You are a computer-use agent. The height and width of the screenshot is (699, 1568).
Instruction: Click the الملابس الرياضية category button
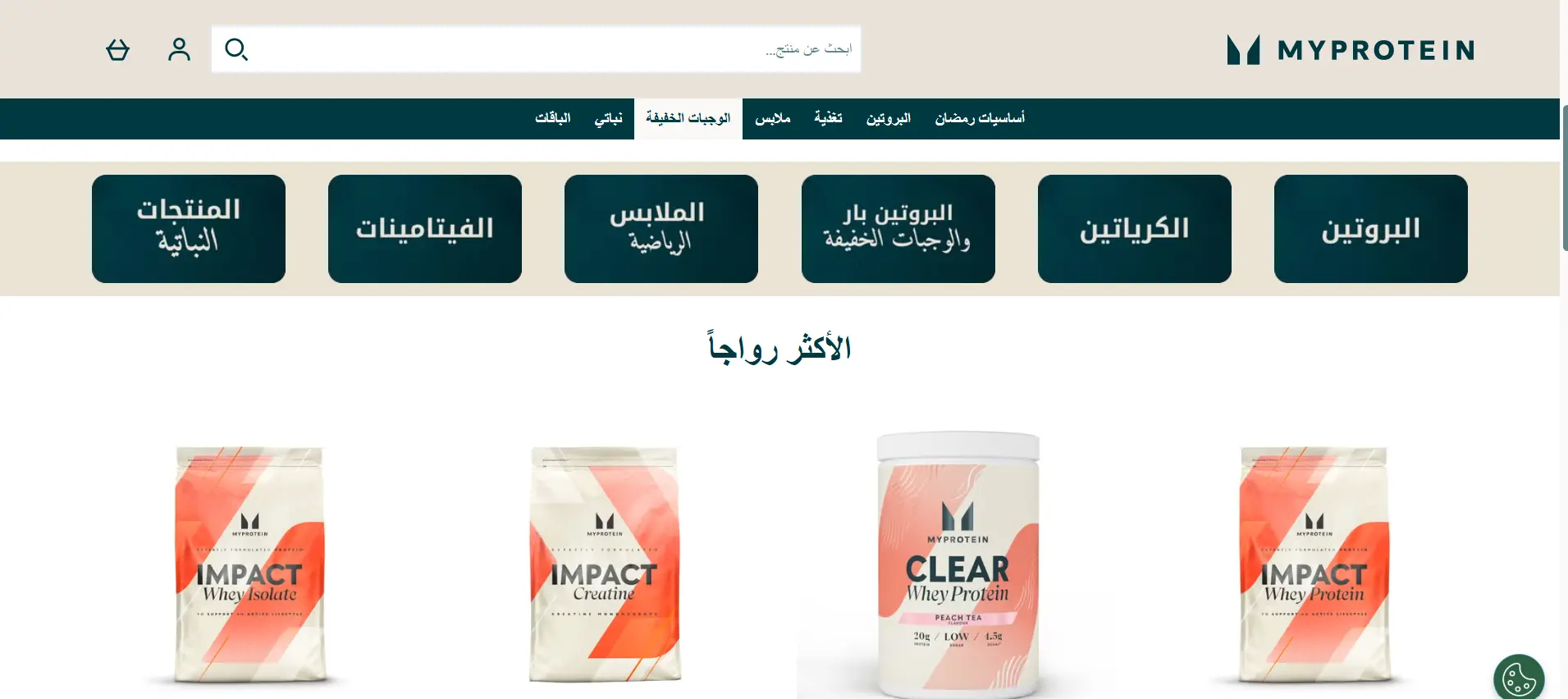[661, 229]
